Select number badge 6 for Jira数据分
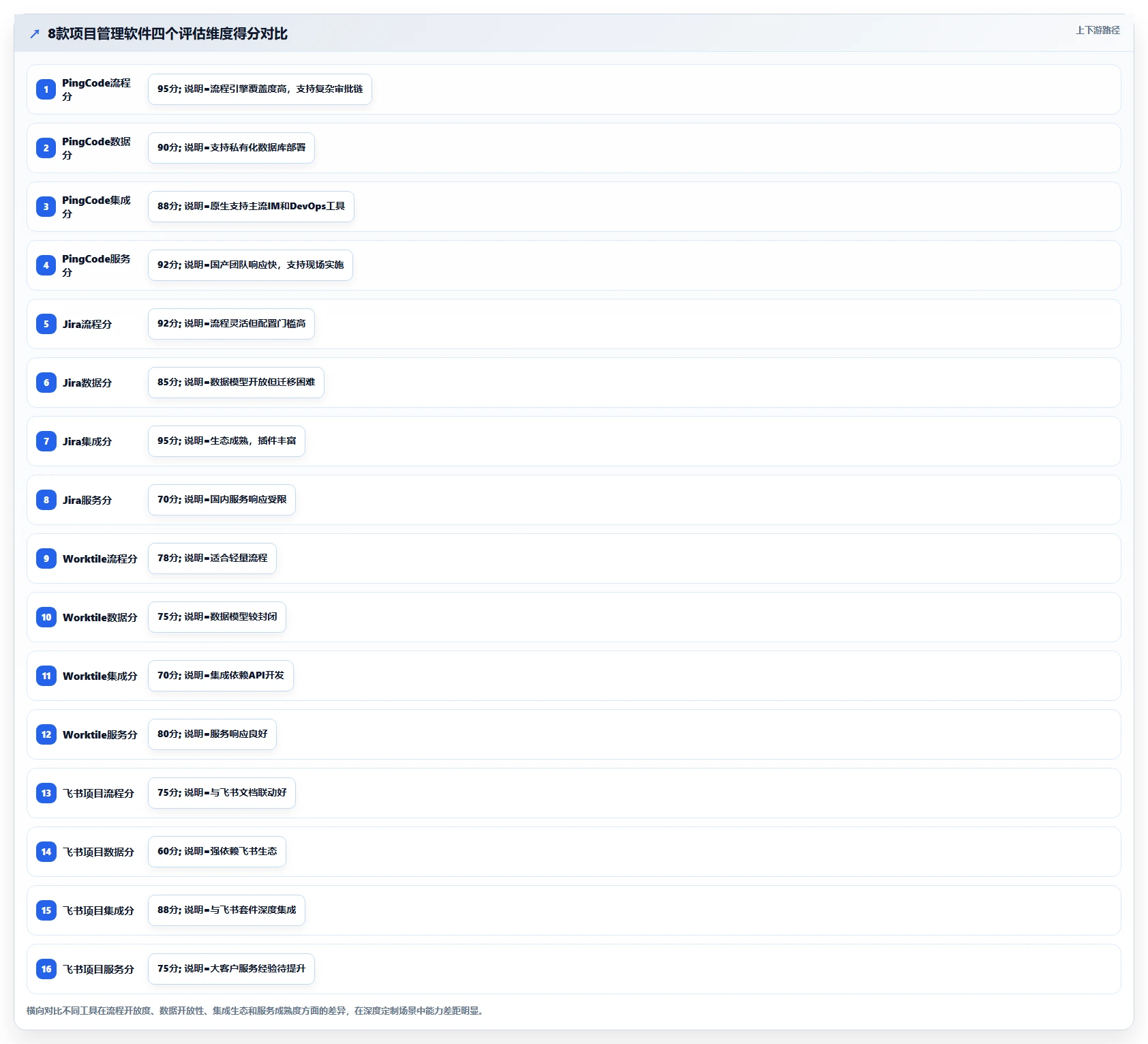Image resolution: width=1148 pixels, height=1044 pixels. 46,383
